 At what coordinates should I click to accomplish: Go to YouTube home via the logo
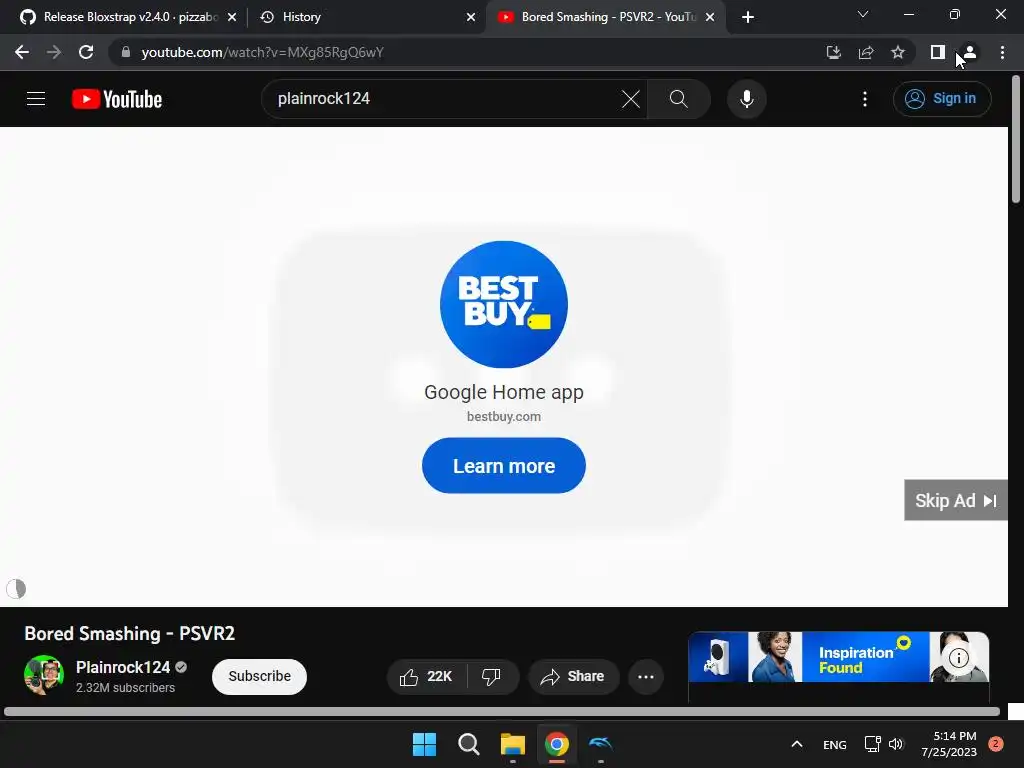pyautogui.click(x=117, y=99)
